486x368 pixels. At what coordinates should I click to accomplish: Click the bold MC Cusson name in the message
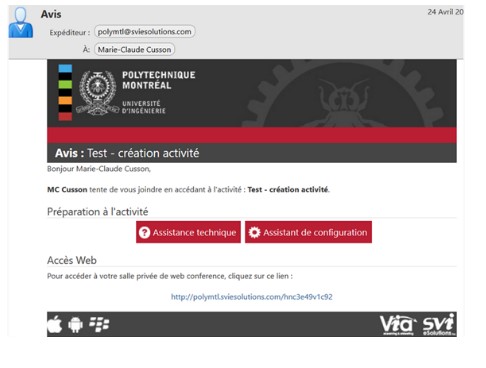67,190
